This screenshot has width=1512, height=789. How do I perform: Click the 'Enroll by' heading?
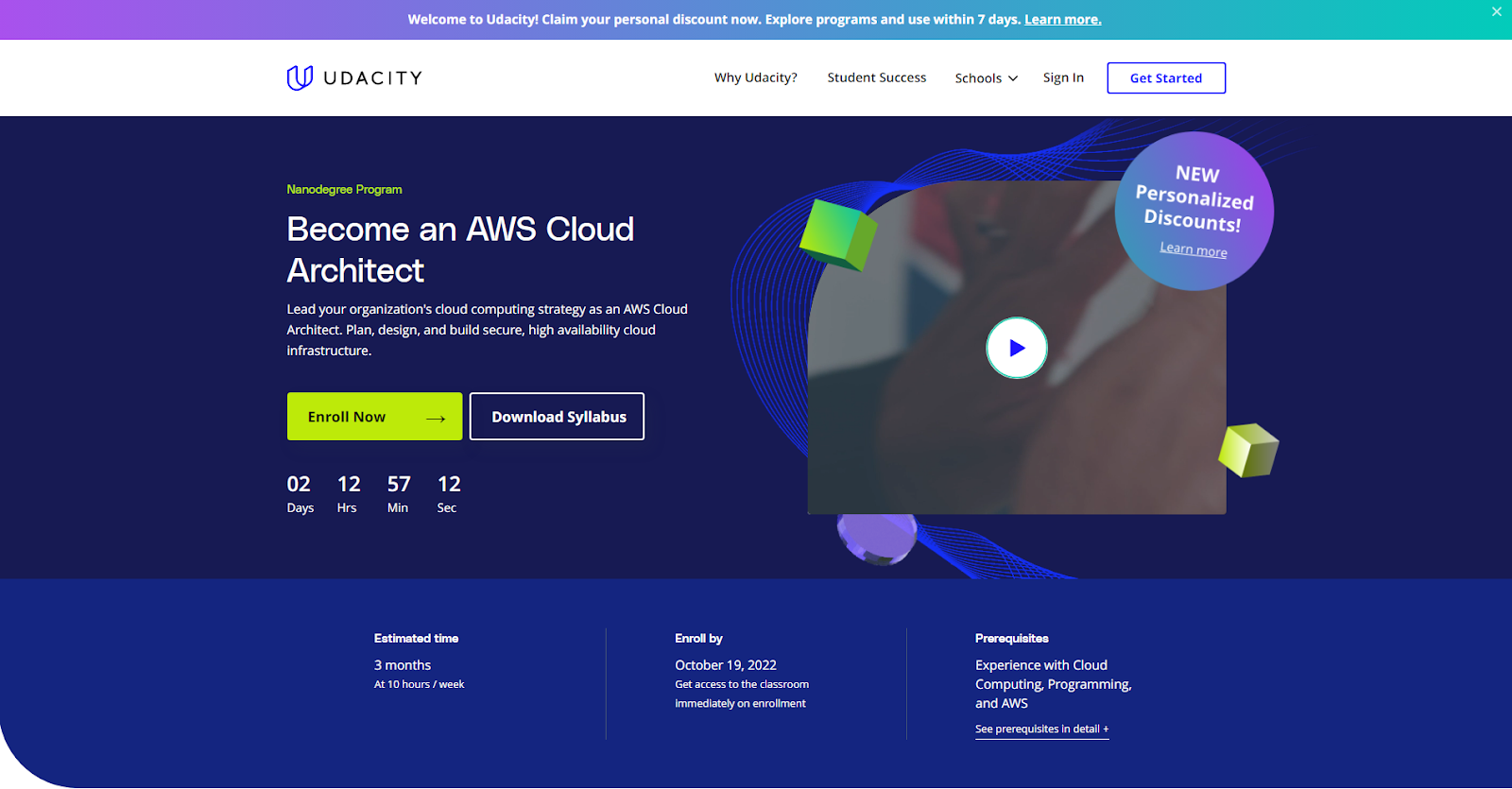point(699,639)
